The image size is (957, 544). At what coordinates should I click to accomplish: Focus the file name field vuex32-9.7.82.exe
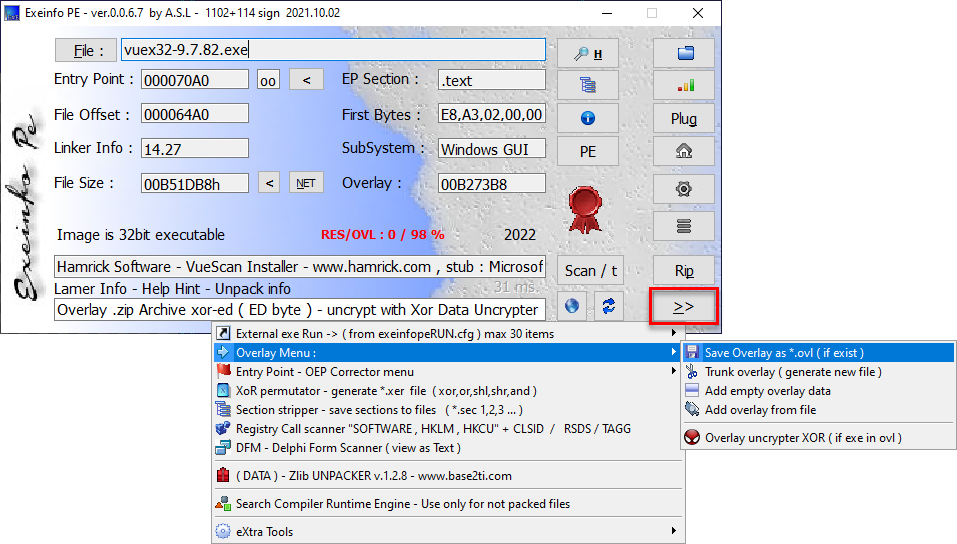click(333, 49)
